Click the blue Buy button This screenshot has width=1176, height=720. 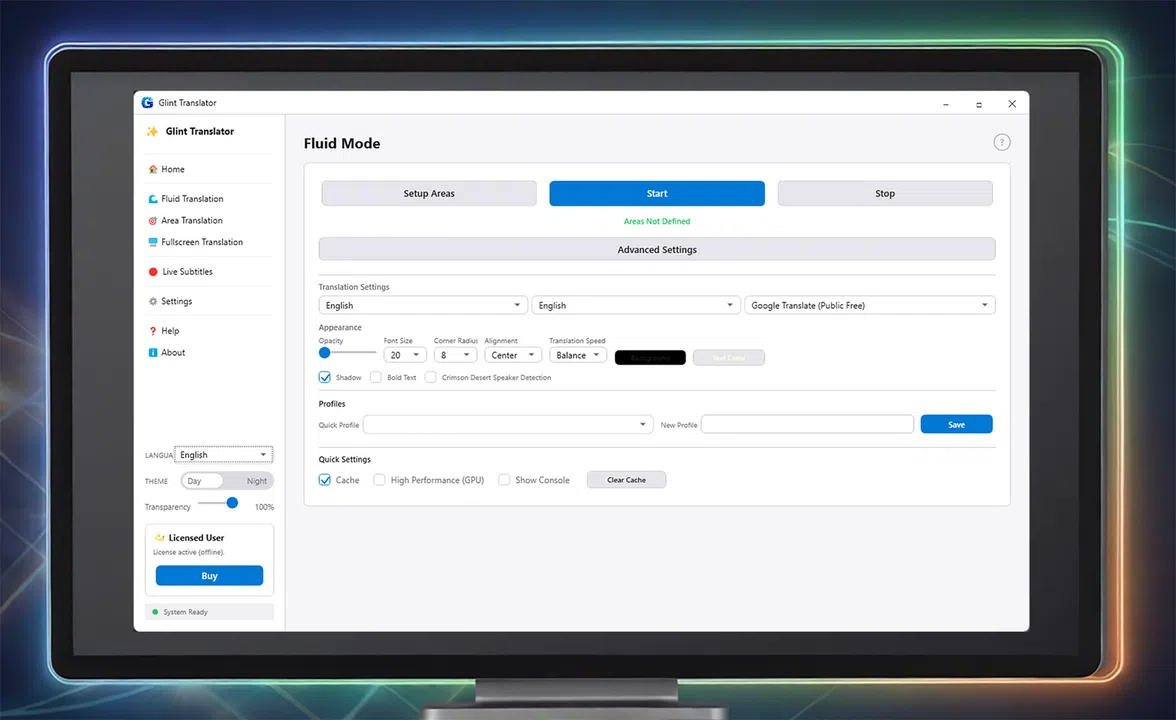pyautogui.click(x=209, y=576)
